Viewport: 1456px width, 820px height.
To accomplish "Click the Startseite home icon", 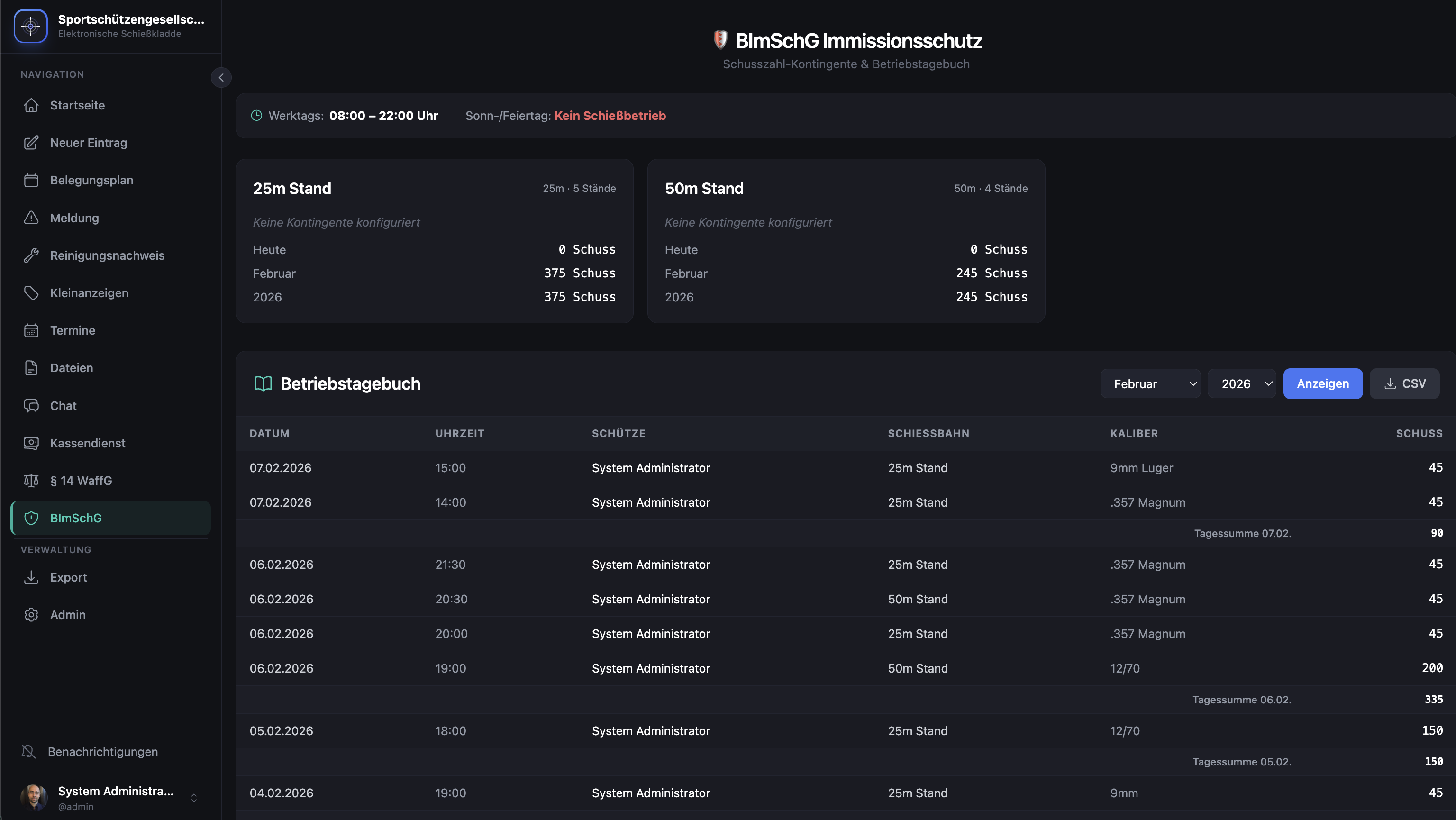I will [x=31, y=105].
